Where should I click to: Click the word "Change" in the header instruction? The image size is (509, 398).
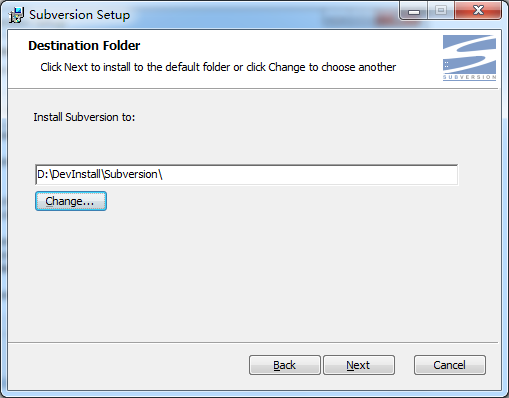[x=287, y=67]
